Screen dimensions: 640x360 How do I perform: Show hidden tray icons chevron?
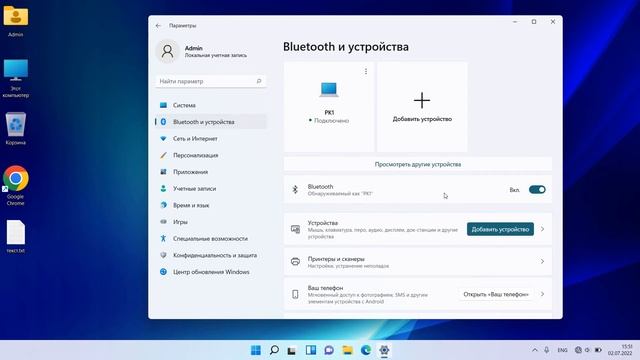point(534,350)
